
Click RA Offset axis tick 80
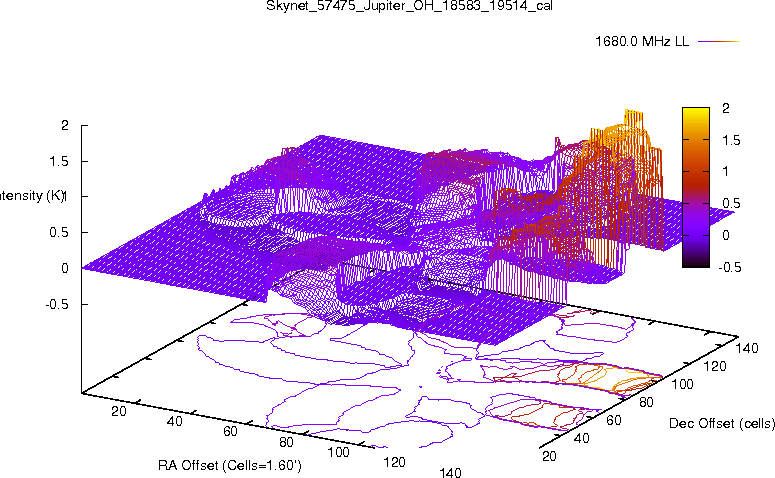[x=286, y=442]
